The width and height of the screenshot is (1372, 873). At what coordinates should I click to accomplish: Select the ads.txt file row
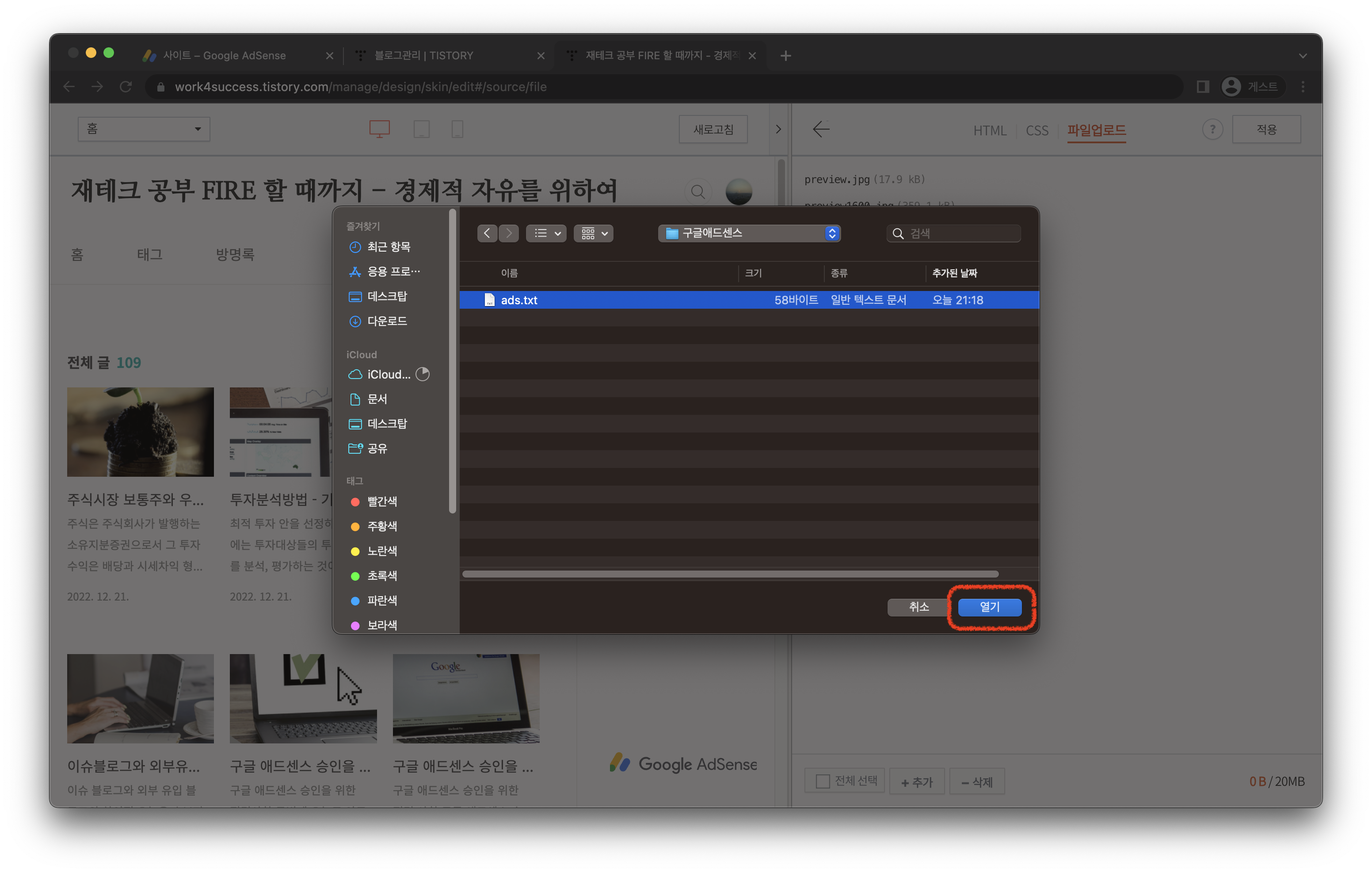[627, 299]
